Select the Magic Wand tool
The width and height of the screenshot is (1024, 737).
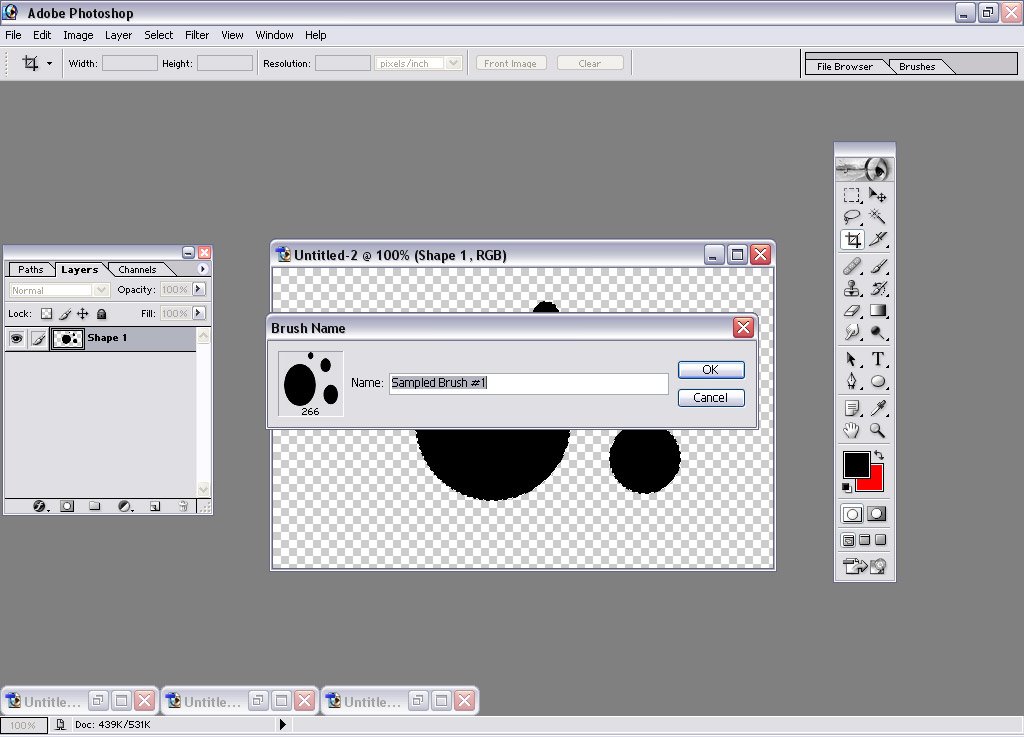coord(878,217)
